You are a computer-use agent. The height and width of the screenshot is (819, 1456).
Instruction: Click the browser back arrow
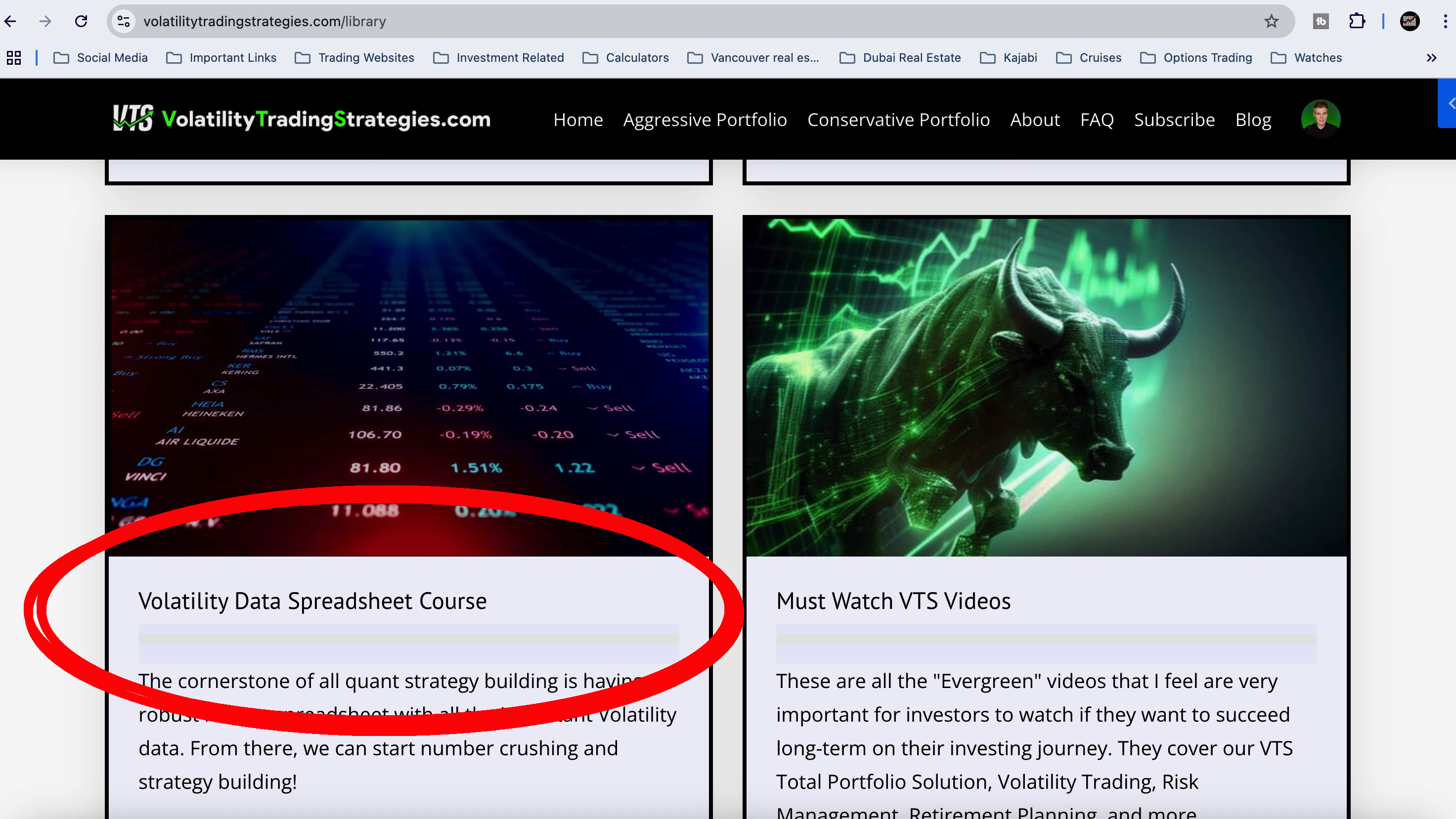click(11, 21)
